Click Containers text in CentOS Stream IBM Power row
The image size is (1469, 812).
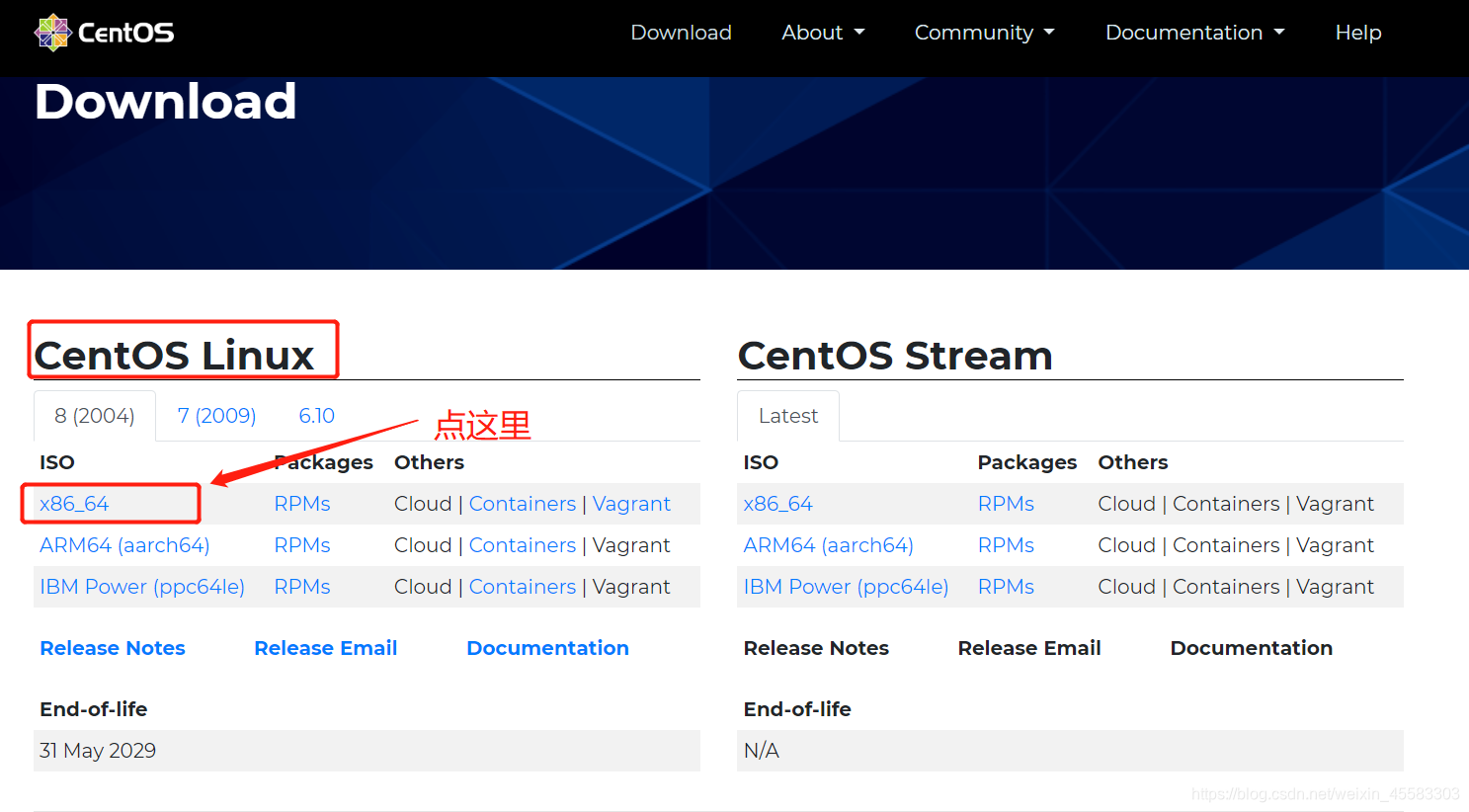click(x=1226, y=587)
